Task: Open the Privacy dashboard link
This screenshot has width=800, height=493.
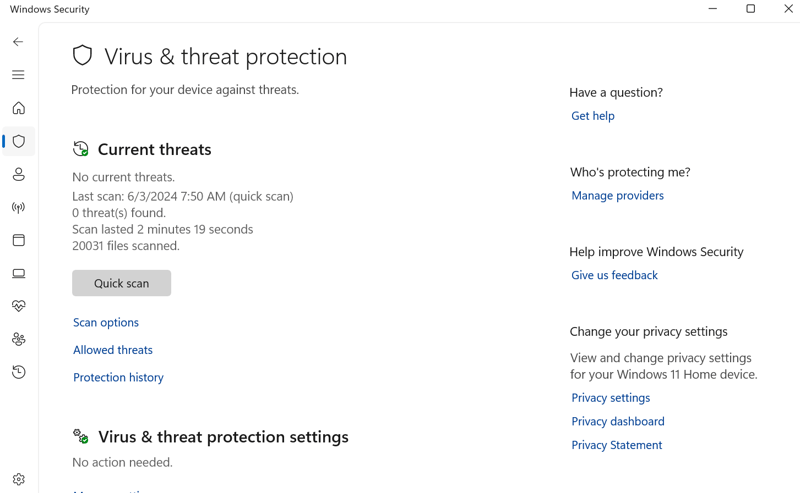Action: tap(618, 422)
